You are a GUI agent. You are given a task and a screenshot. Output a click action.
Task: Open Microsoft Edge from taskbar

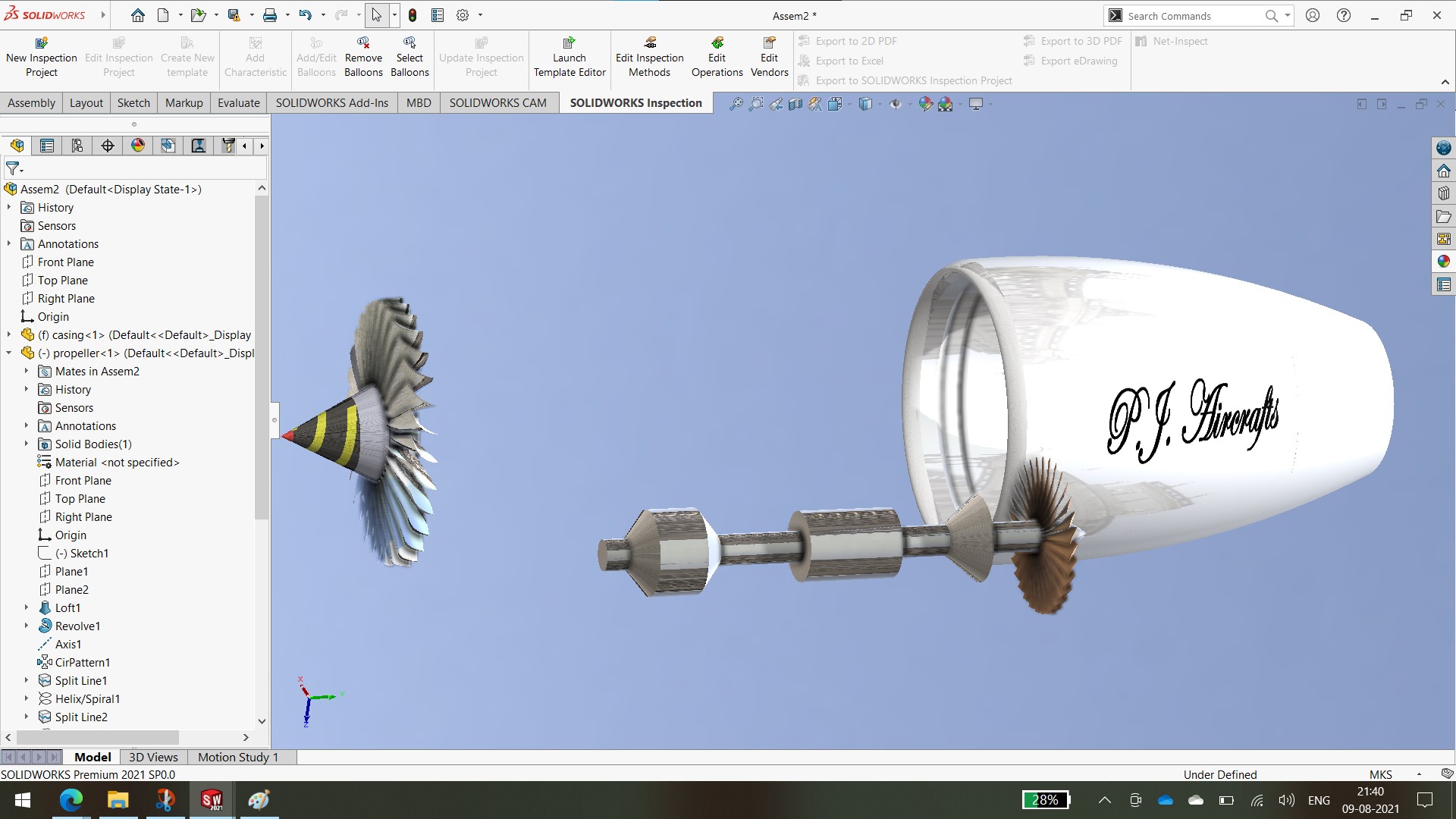click(x=71, y=800)
